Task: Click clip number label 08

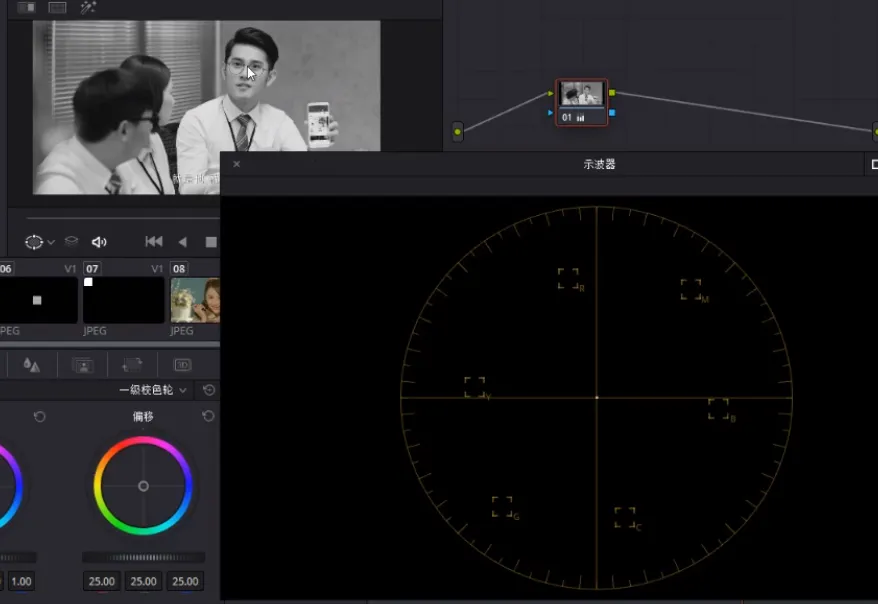Action: [179, 269]
